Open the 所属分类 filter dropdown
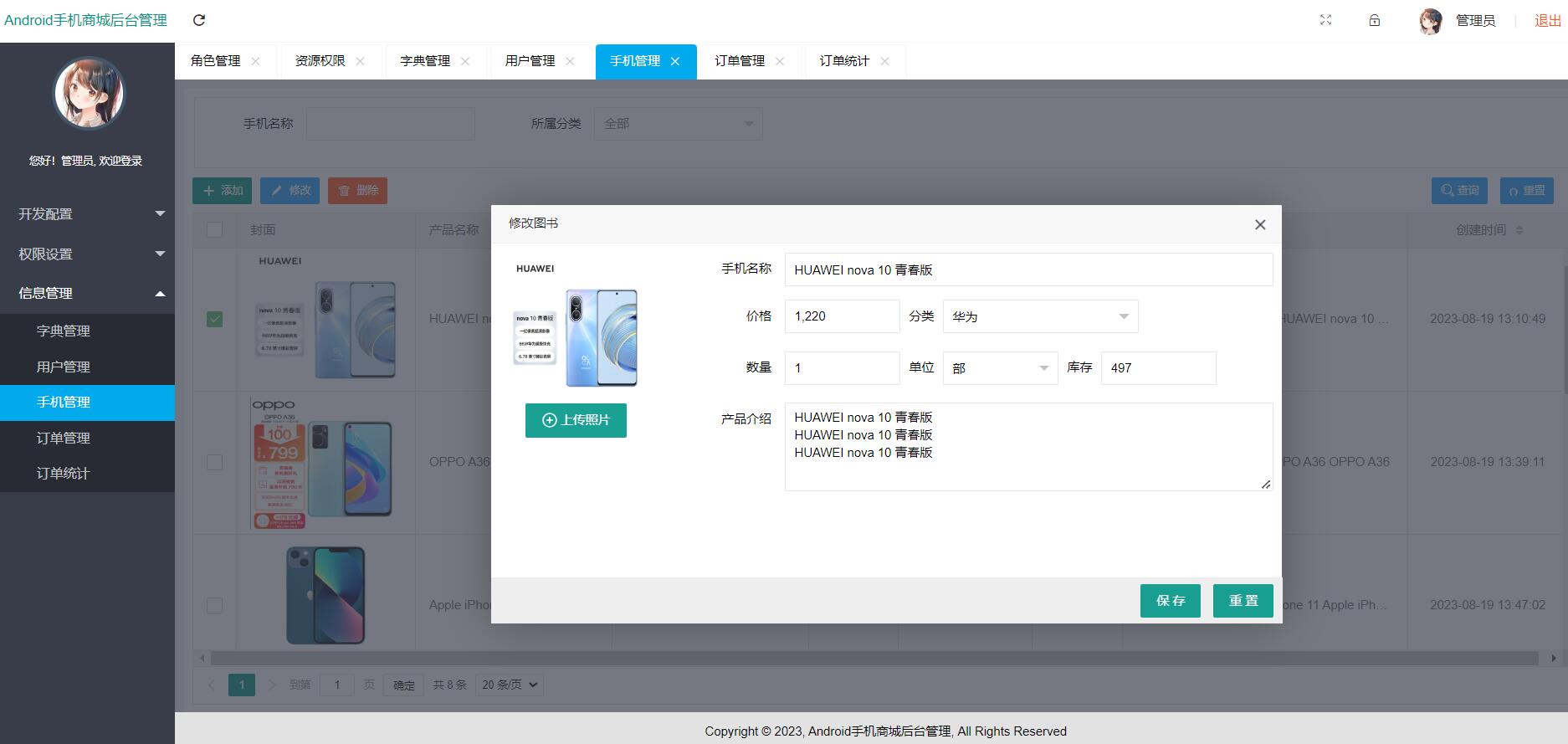This screenshot has height=744, width=1568. tap(678, 124)
